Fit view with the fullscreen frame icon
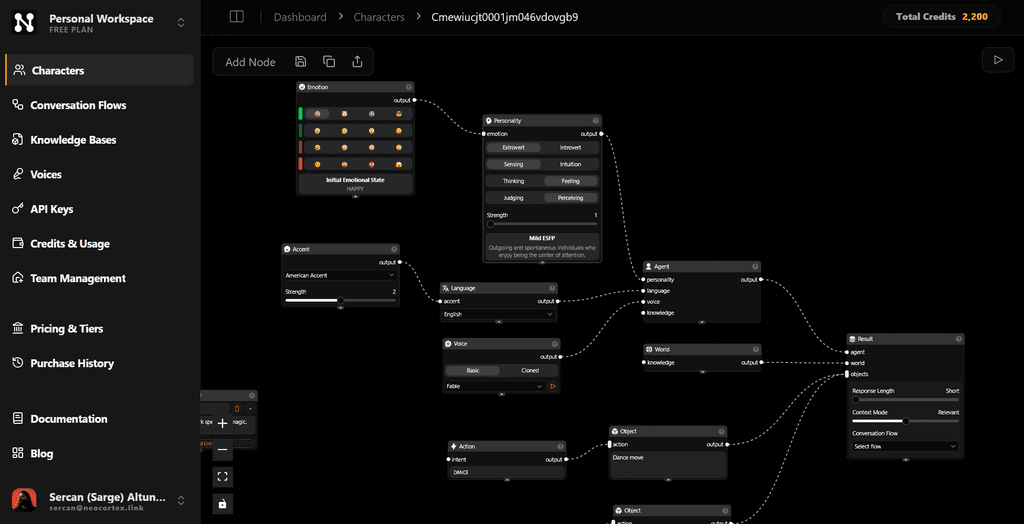 (x=223, y=477)
